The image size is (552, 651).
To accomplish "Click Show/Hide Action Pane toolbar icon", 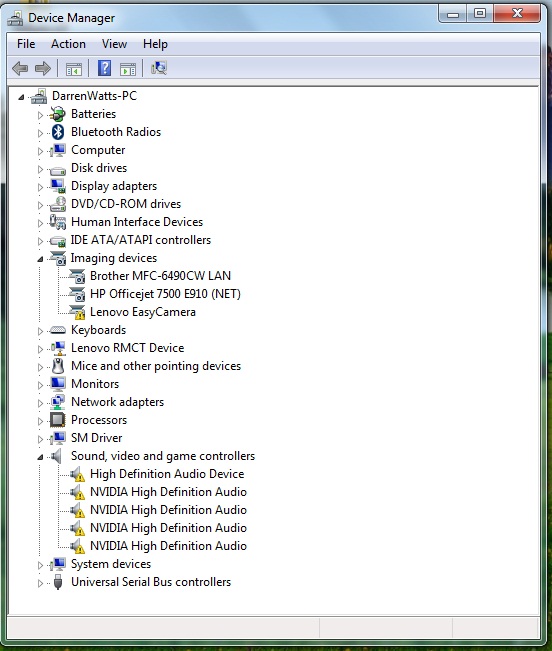I will point(128,69).
